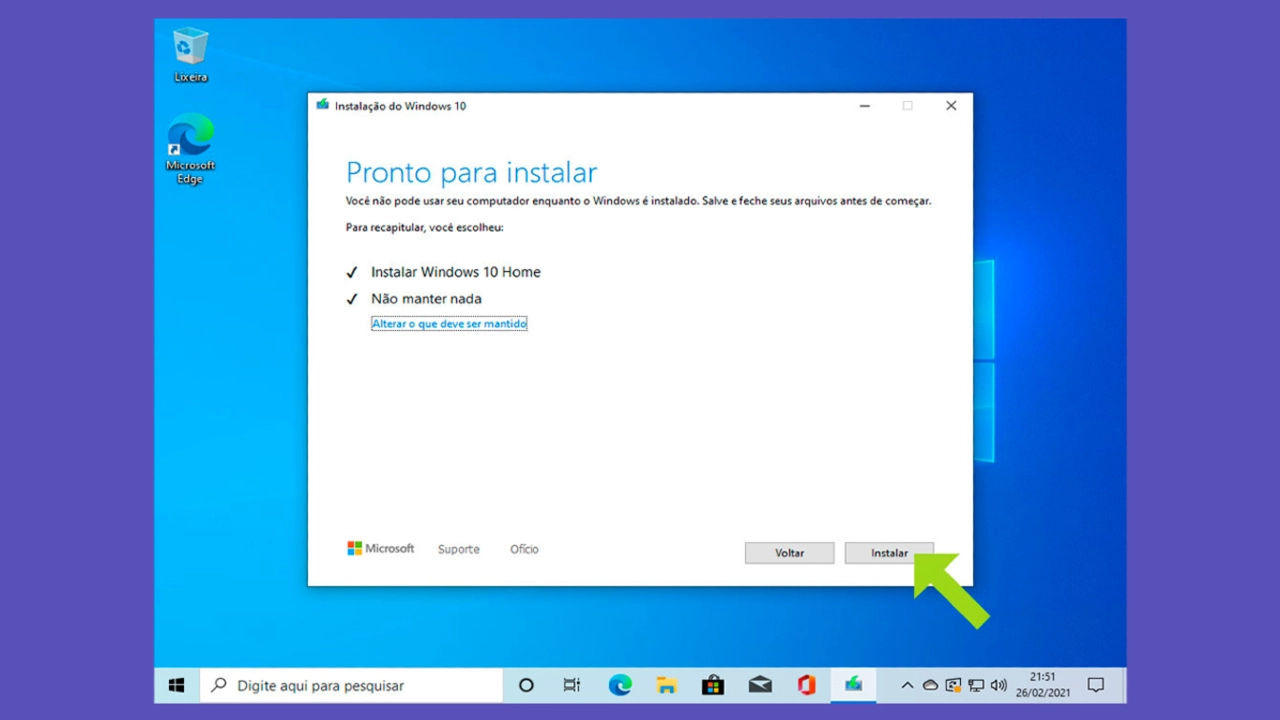Click the 'Pronto para instalar' heading
The height and width of the screenshot is (720, 1280).
[x=471, y=172]
